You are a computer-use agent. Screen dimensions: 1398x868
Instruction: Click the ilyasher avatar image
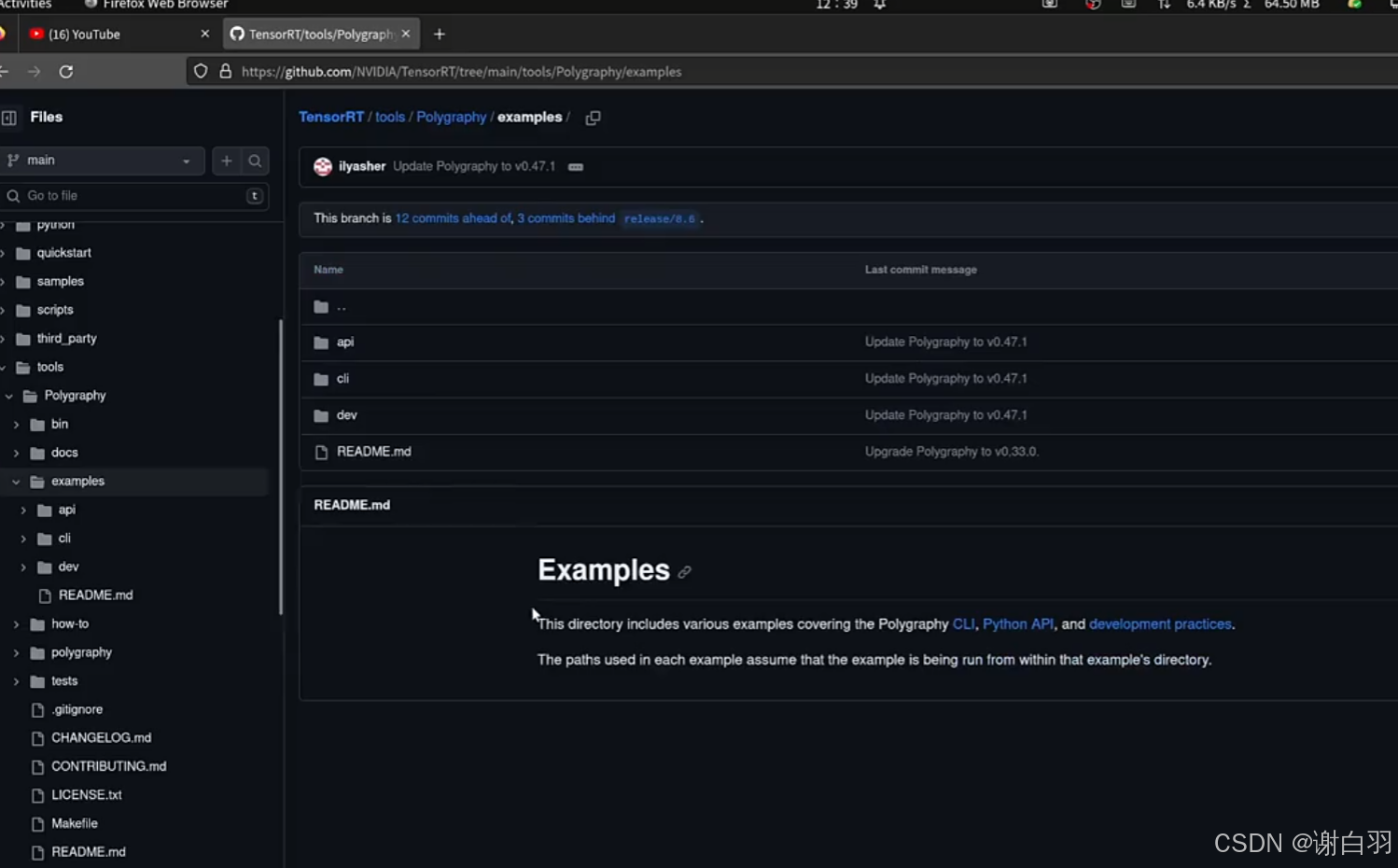pyautogui.click(x=323, y=167)
